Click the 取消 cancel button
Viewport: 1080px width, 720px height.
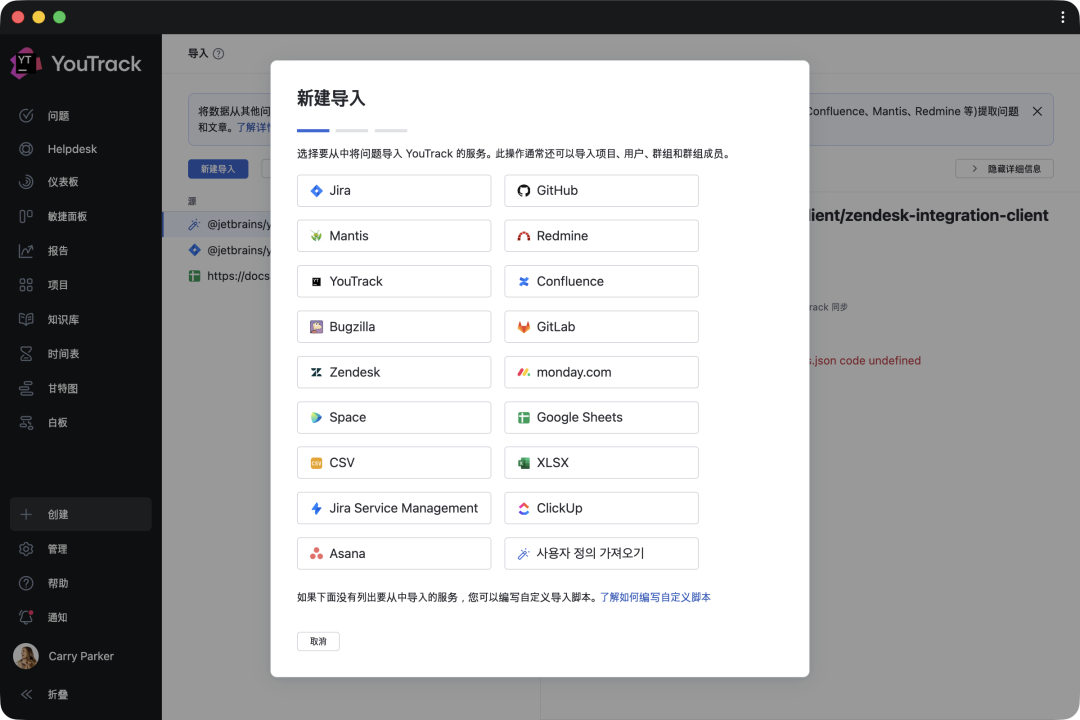tap(318, 641)
